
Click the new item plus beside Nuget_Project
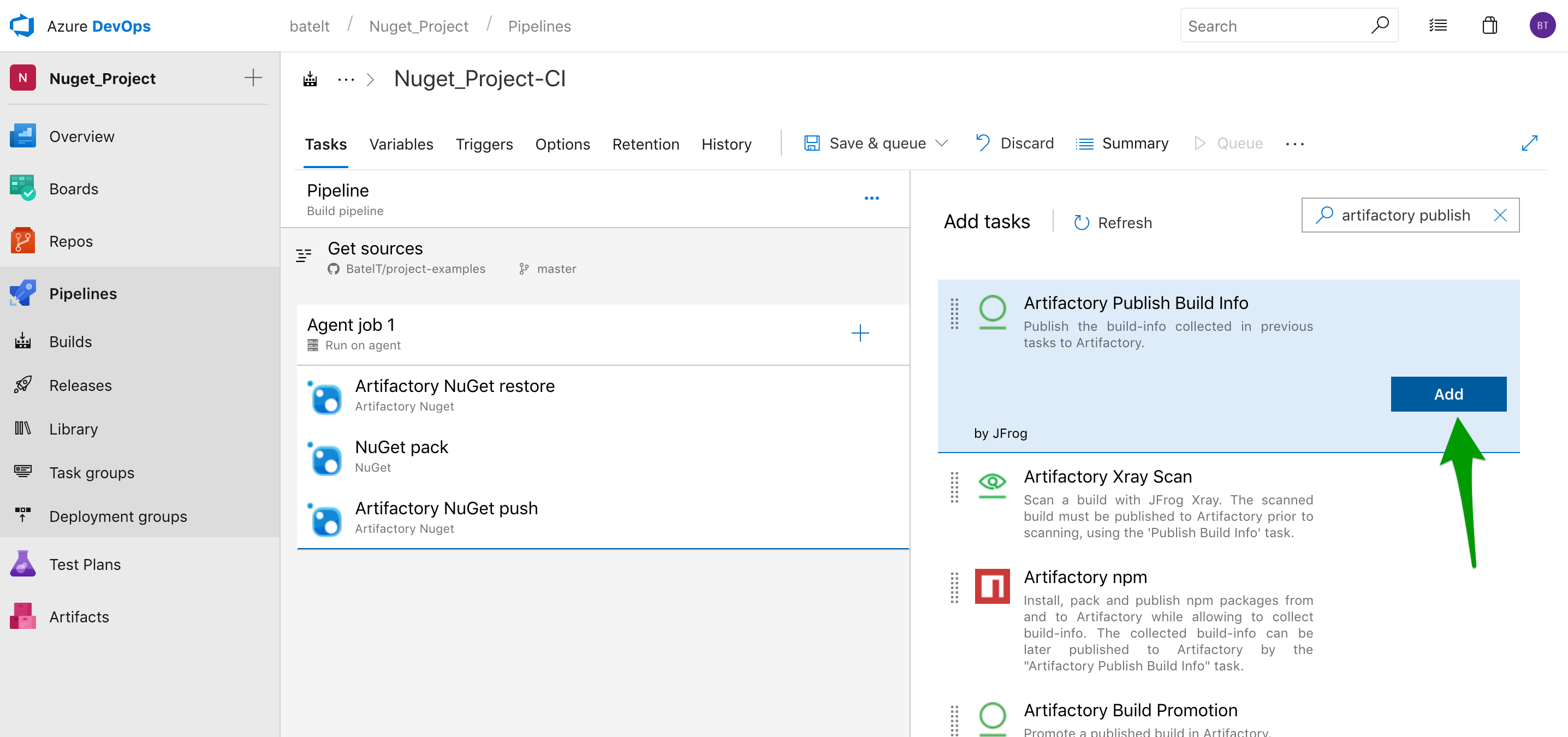253,78
